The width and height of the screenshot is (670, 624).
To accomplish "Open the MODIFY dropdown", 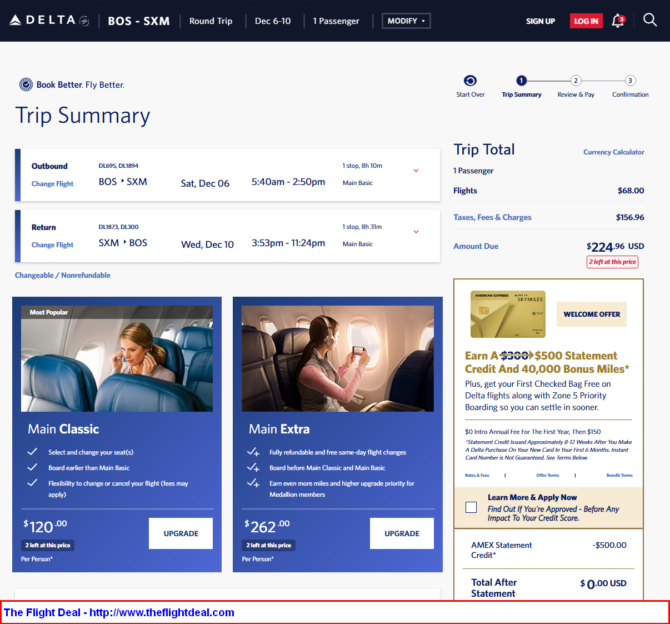I will coord(406,21).
